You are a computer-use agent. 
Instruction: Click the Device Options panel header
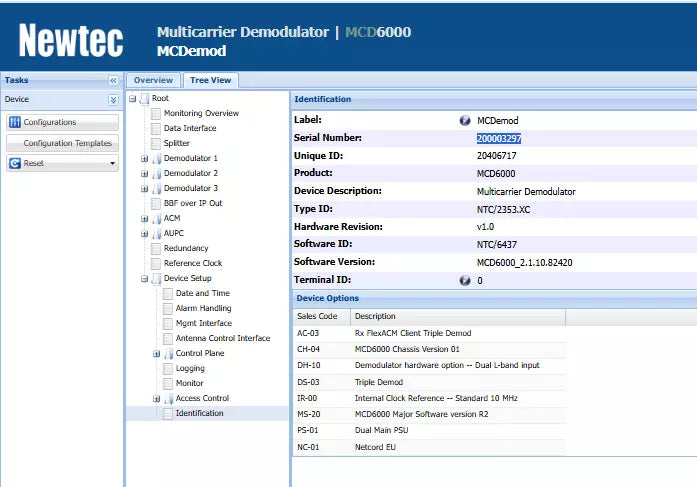pyautogui.click(x=494, y=298)
